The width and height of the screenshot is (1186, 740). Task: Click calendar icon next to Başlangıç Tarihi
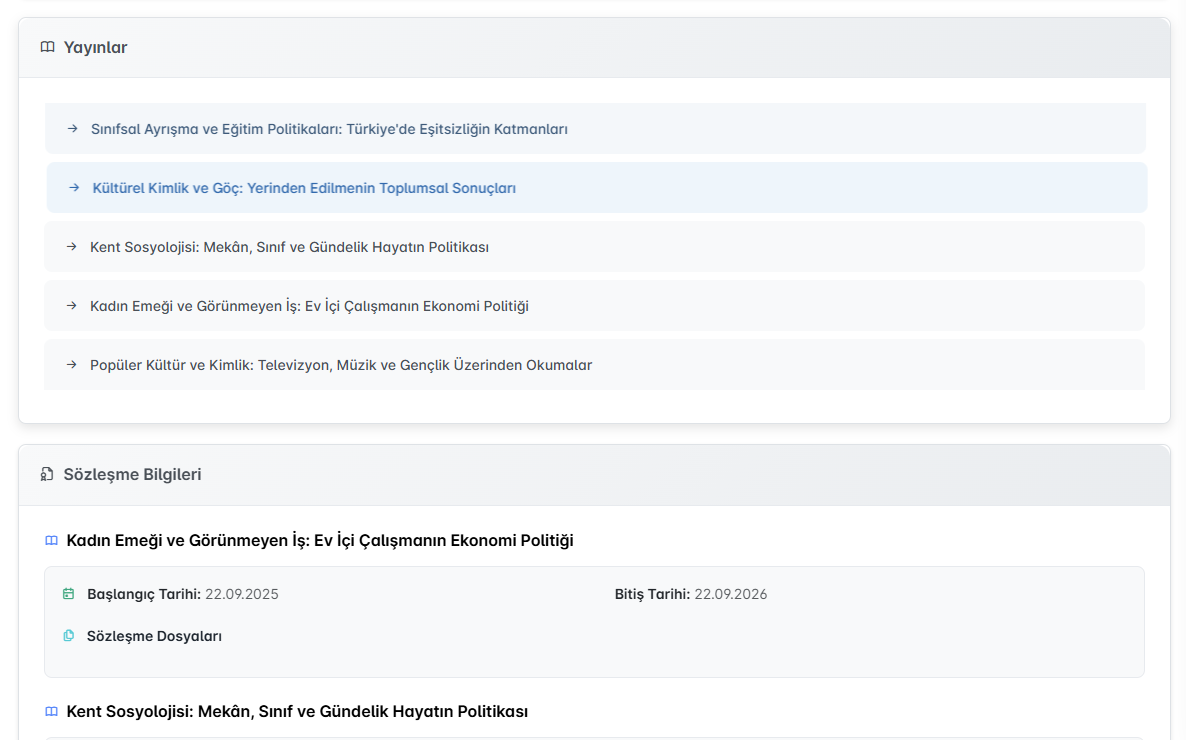69,594
